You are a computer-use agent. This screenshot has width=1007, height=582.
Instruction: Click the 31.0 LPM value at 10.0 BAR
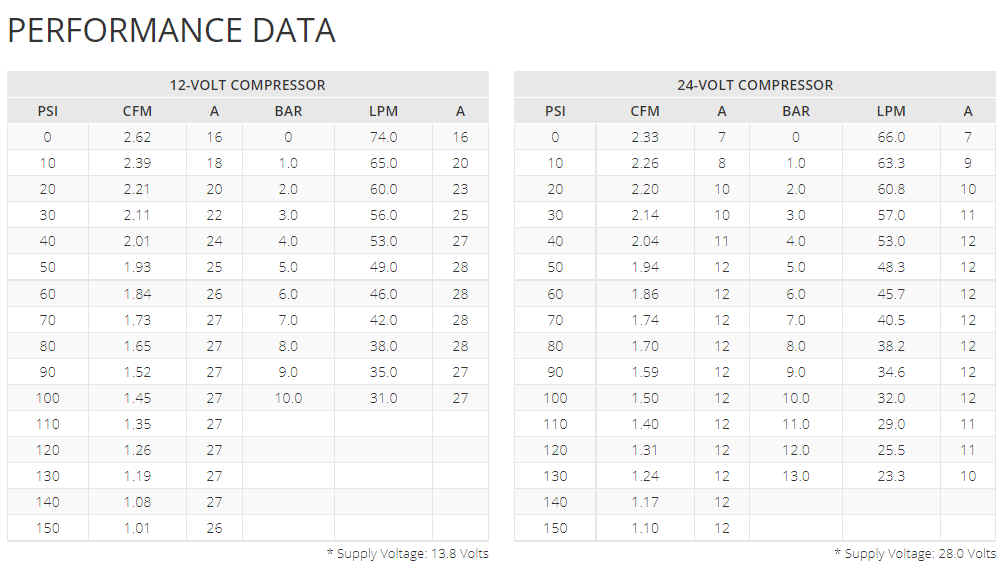click(383, 398)
